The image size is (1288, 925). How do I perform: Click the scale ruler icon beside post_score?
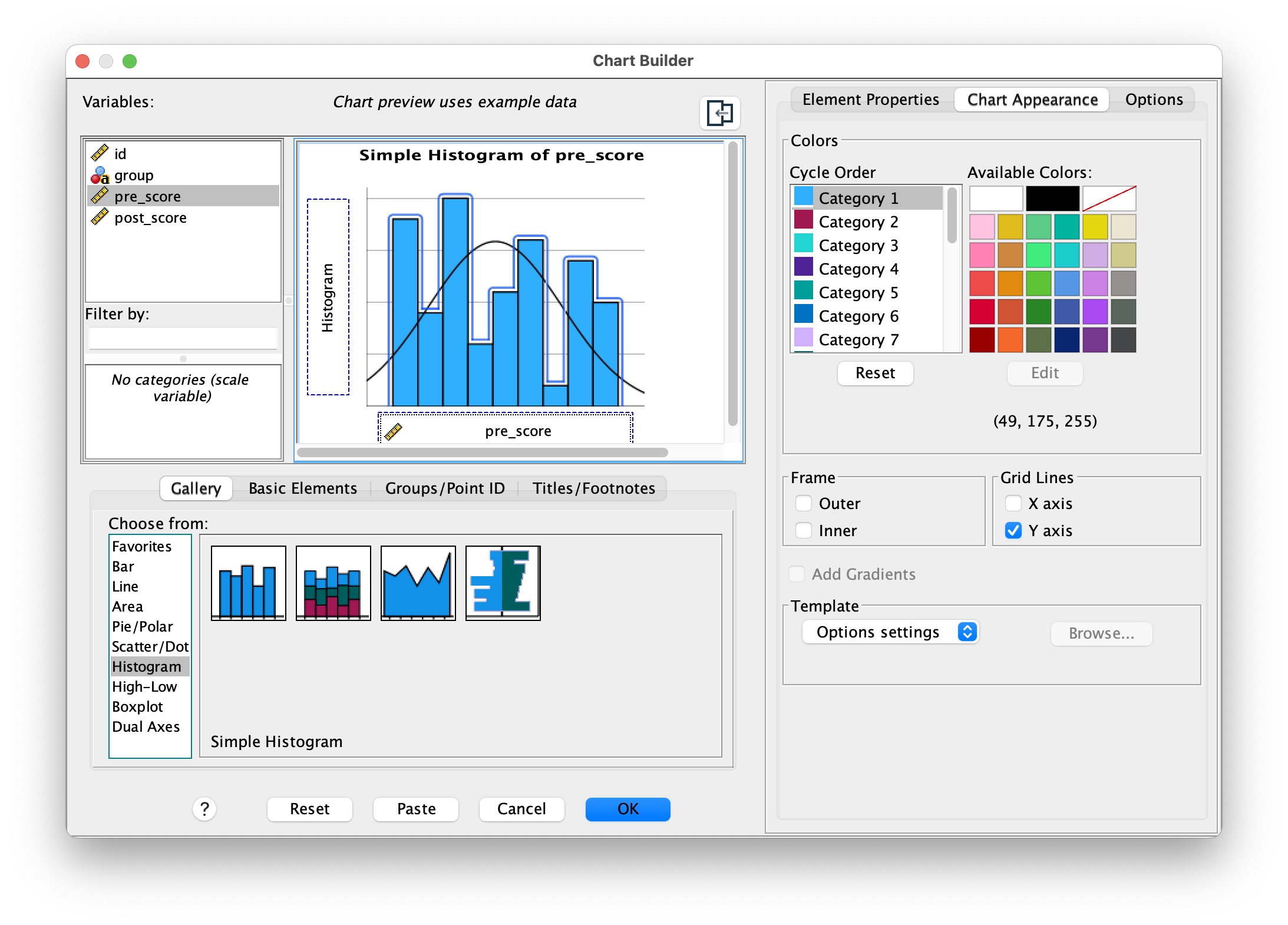coord(100,217)
